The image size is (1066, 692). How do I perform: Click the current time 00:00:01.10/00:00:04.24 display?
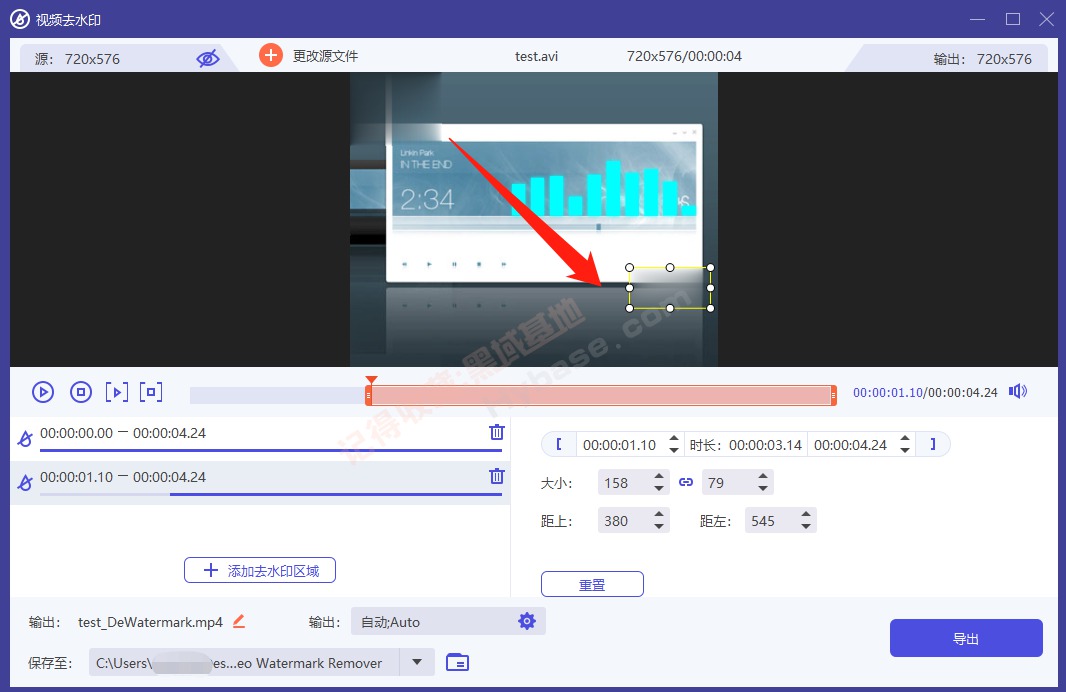(925, 392)
